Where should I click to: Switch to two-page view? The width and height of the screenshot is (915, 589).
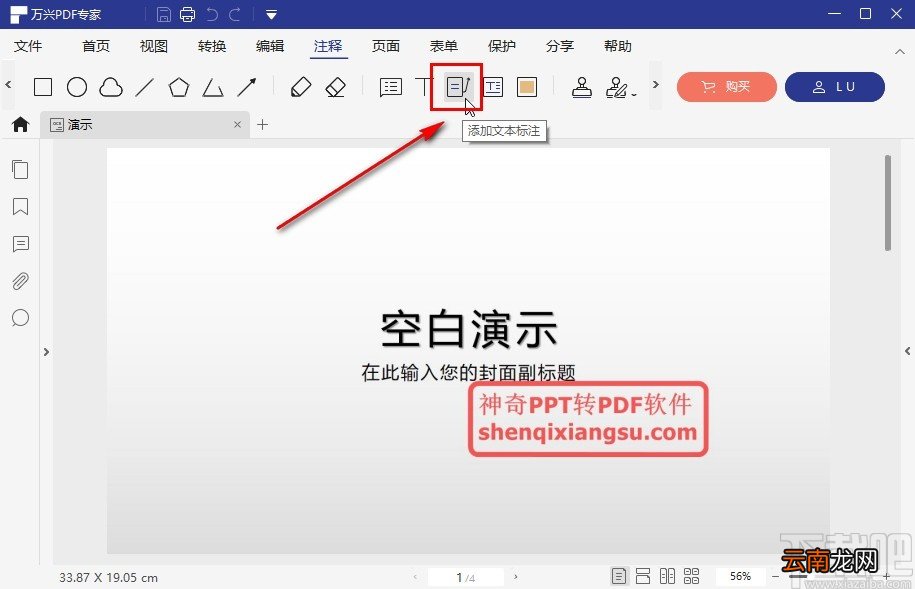point(667,577)
